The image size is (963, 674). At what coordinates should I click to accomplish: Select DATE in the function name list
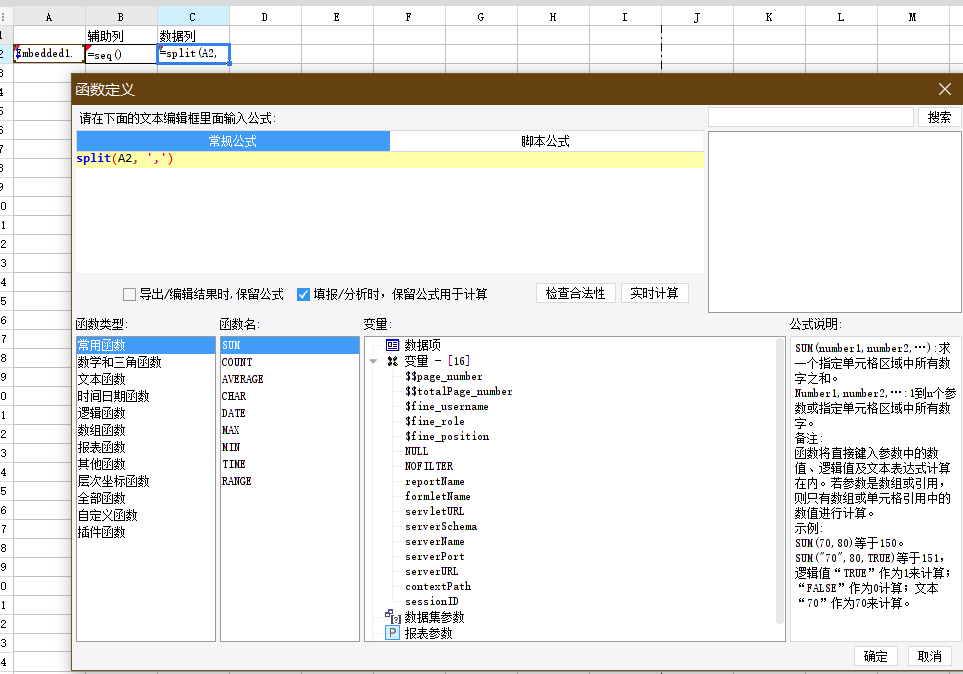pos(290,413)
